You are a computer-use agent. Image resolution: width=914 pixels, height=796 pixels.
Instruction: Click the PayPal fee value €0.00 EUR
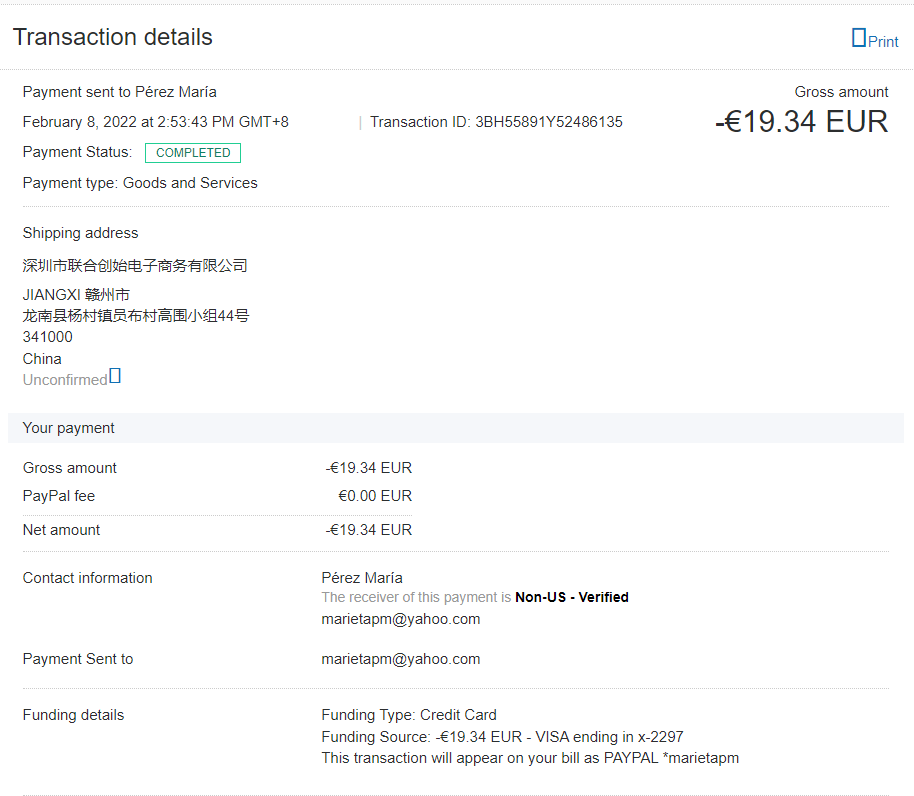[x=374, y=496]
